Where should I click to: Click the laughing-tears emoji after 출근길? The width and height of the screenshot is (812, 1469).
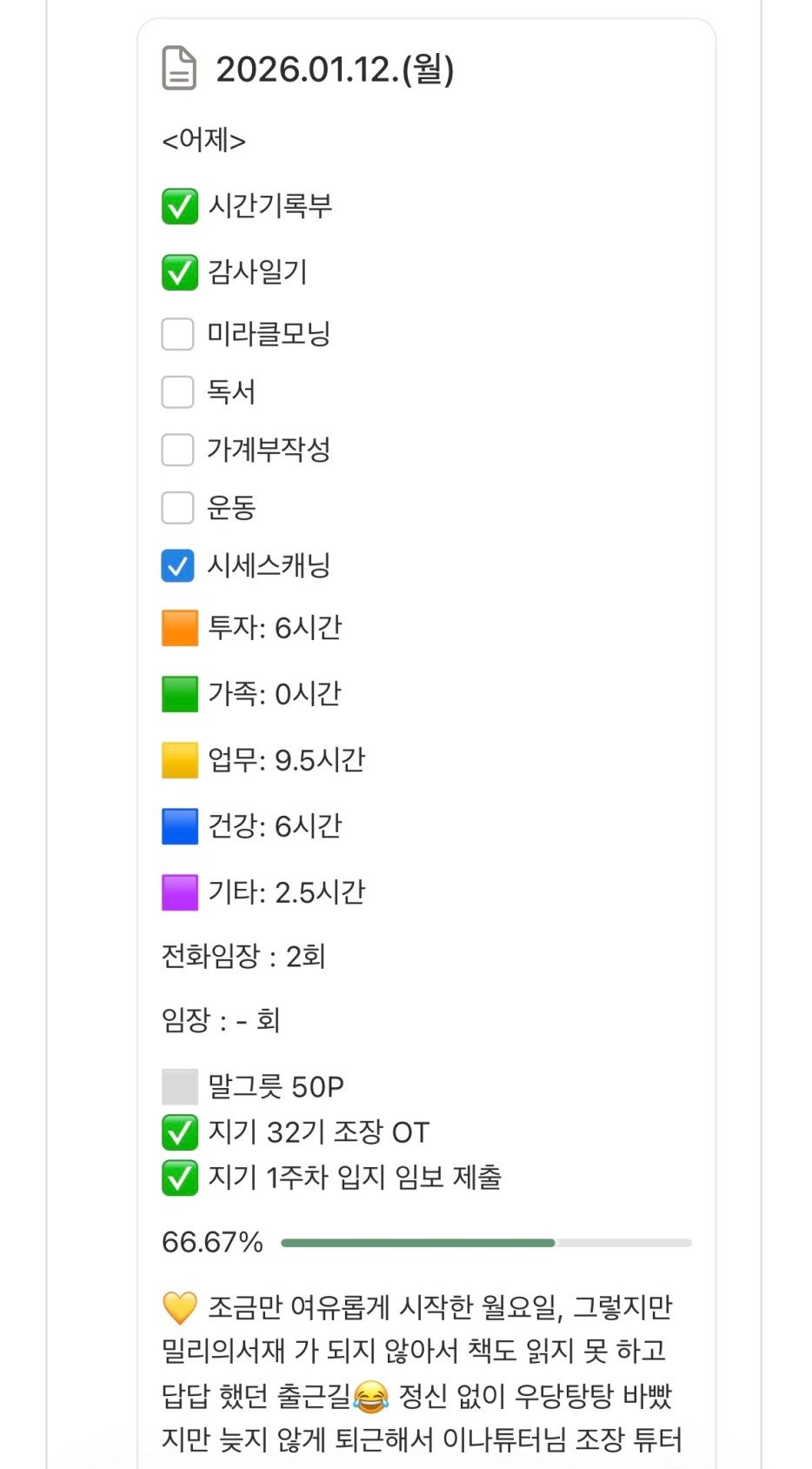pos(371,1397)
